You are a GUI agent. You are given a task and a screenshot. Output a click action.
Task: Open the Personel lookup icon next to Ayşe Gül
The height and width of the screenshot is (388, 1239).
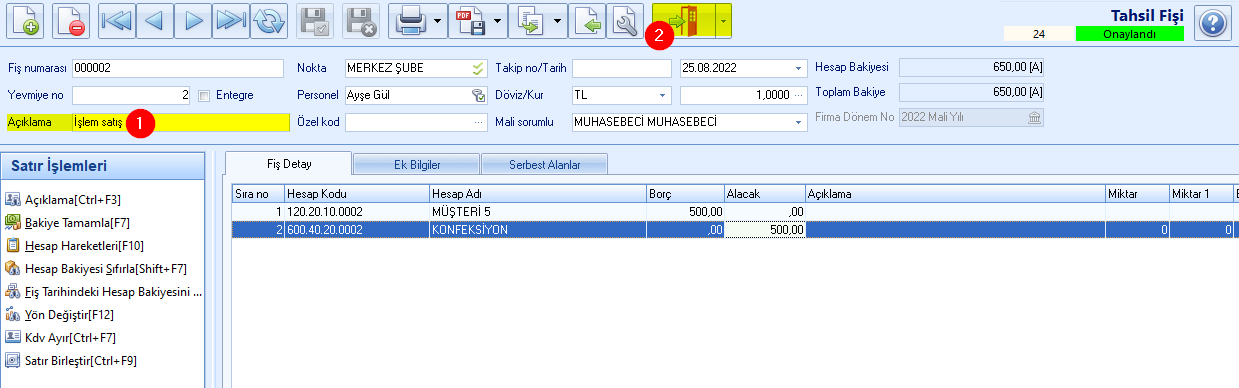[x=478, y=95]
